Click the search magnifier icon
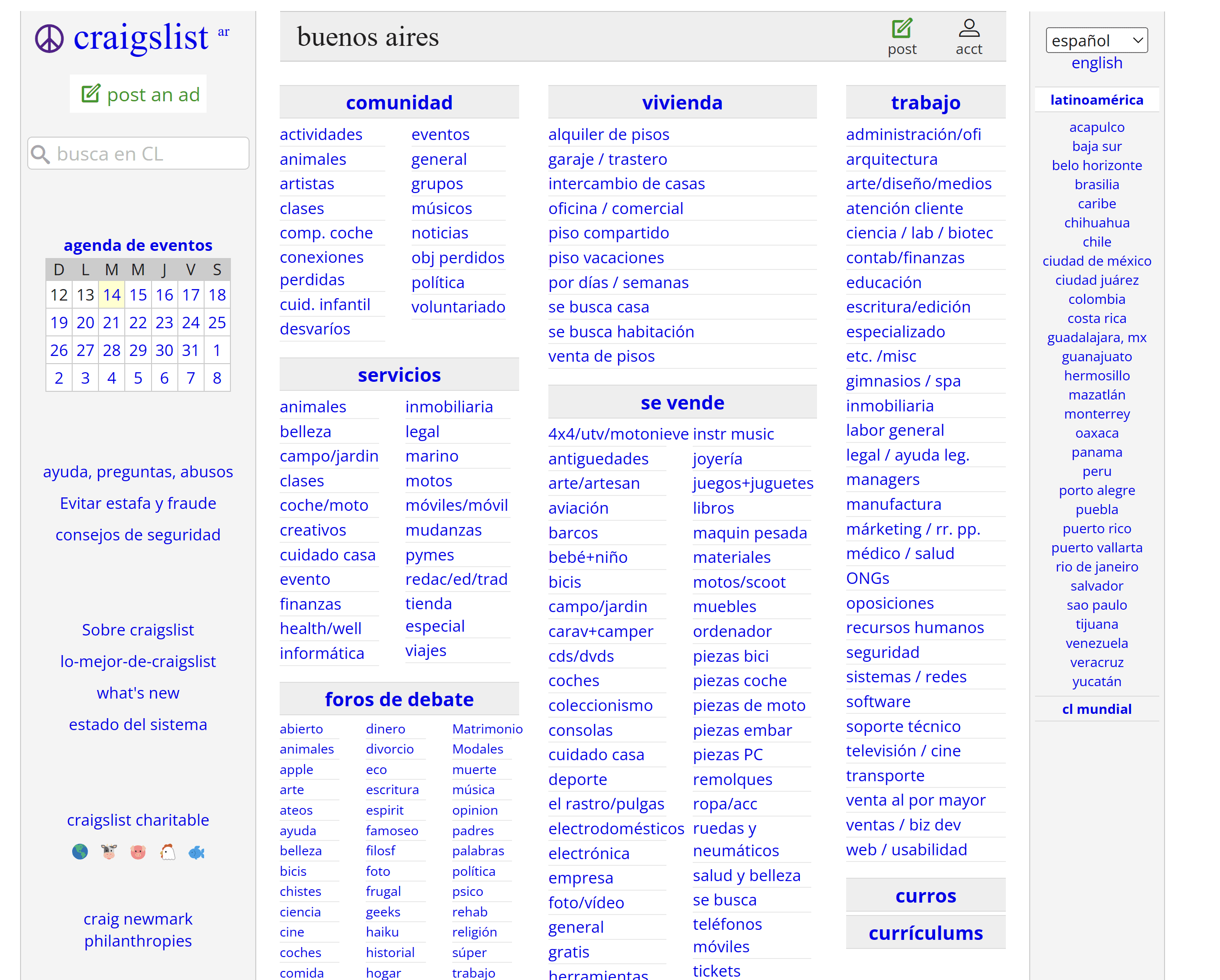 tap(40, 154)
